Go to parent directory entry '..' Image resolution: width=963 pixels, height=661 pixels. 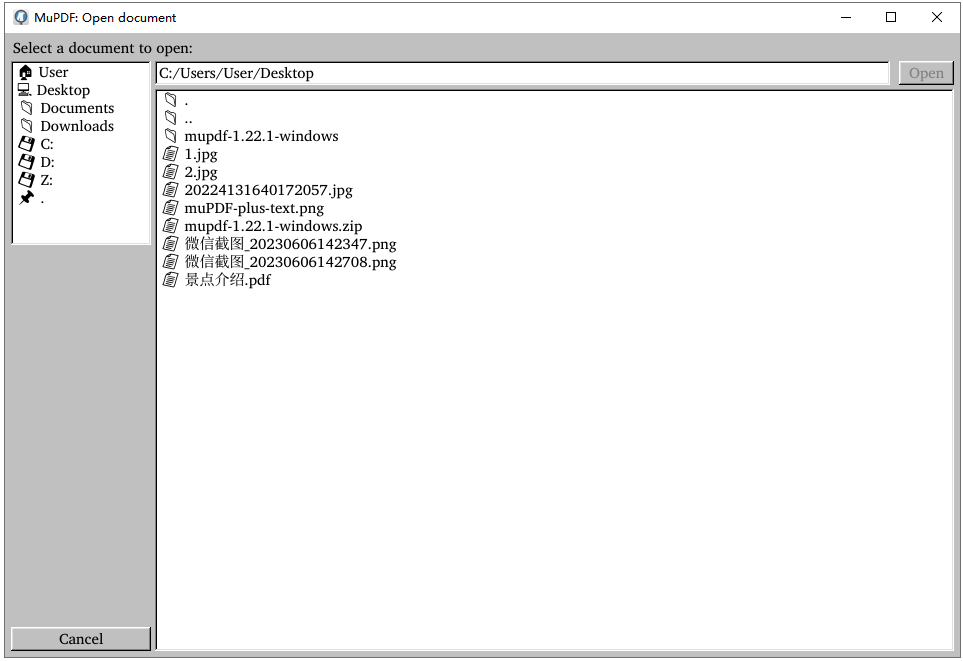[x=188, y=118]
